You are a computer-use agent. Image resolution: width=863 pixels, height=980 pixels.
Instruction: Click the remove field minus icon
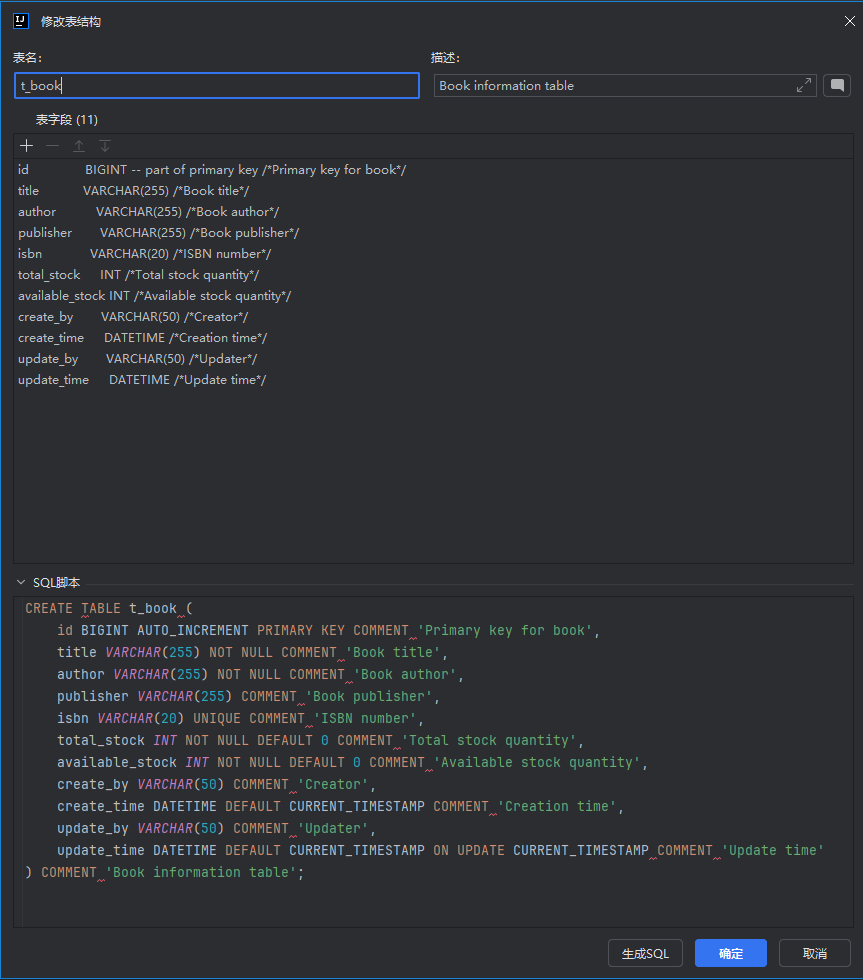click(x=53, y=146)
